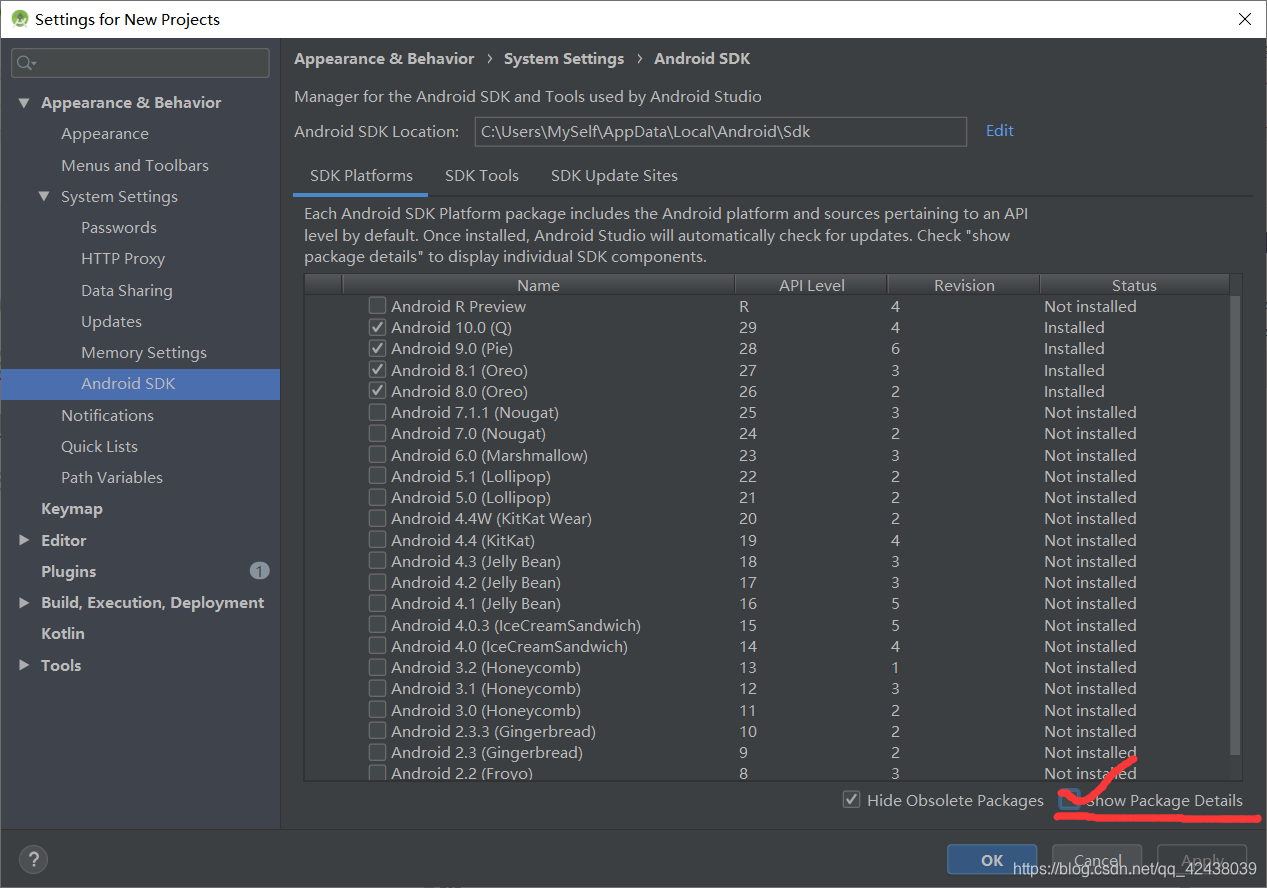Collapse the System Settings tree arrow
This screenshot has height=888, width=1267.
pyautogui.click(x=44, y=197)
